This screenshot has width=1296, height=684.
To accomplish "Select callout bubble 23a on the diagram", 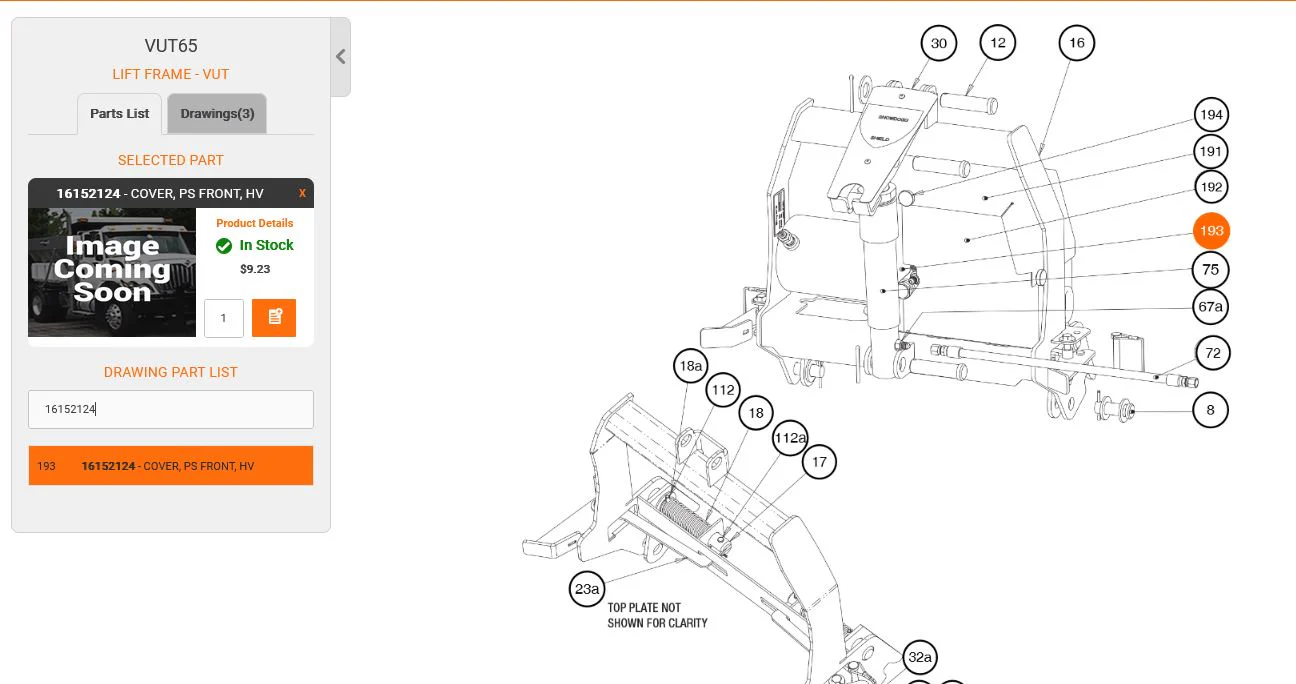I will [587, 589].
